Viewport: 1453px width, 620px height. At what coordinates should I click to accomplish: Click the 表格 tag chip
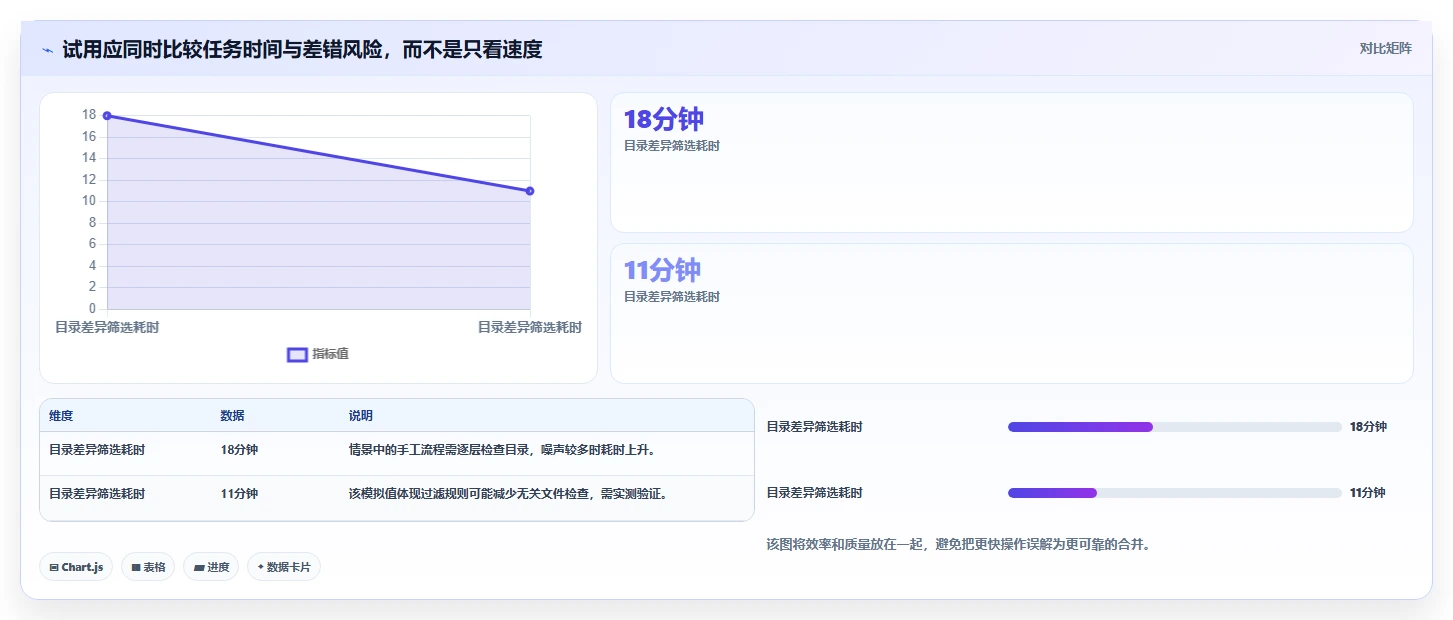148,567
